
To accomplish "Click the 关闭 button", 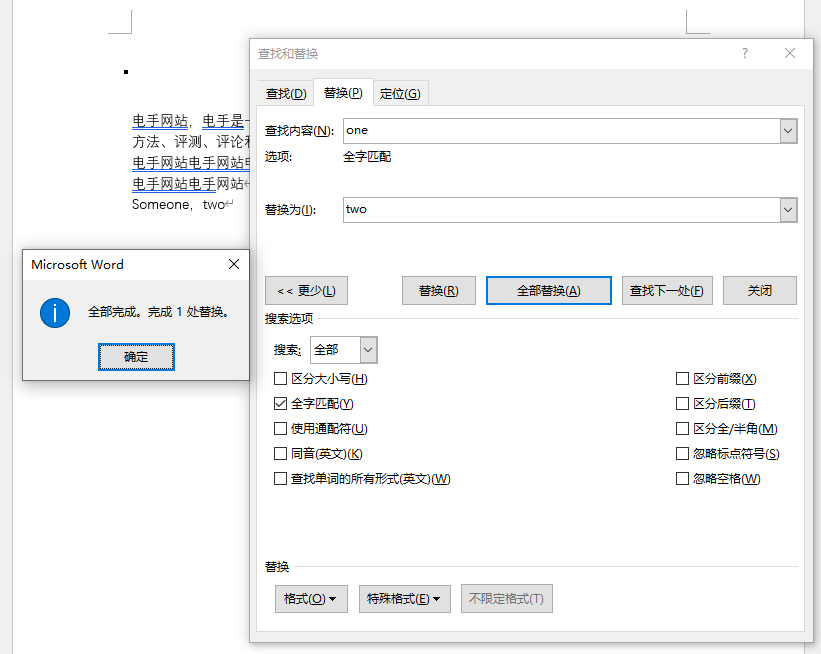I will tap(759, 290).
